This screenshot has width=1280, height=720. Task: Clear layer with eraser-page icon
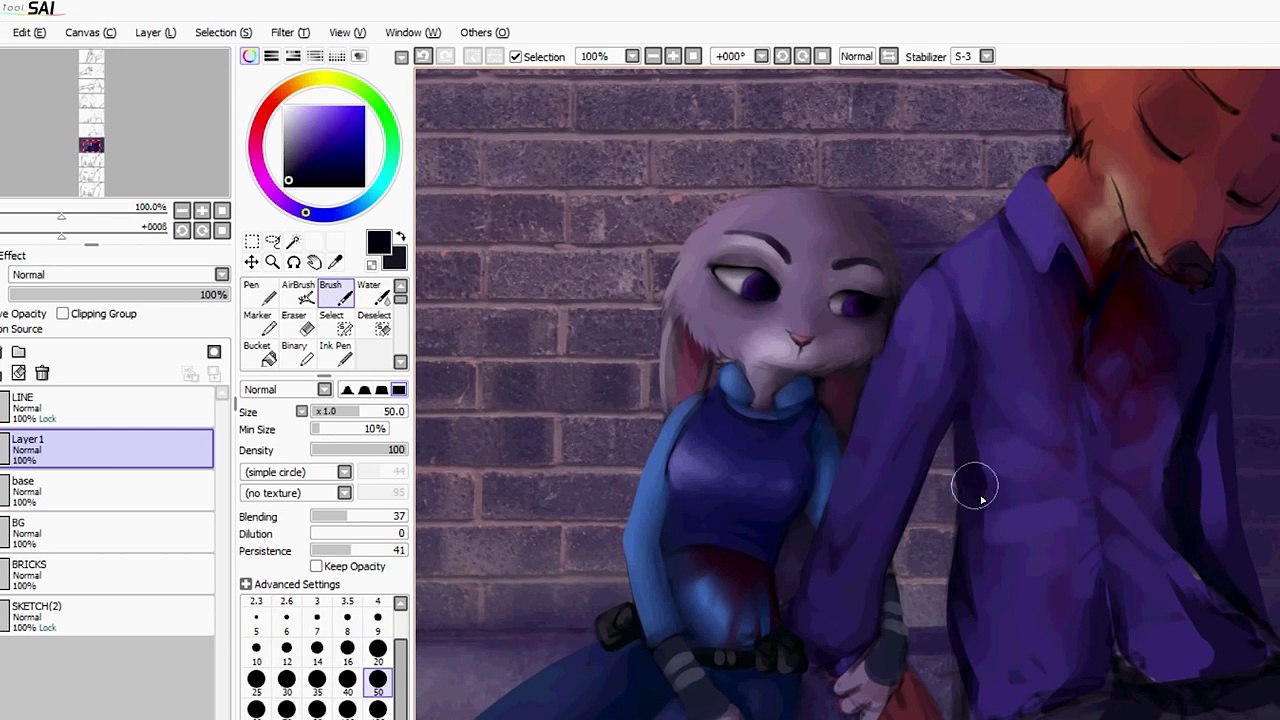point(18,373)
